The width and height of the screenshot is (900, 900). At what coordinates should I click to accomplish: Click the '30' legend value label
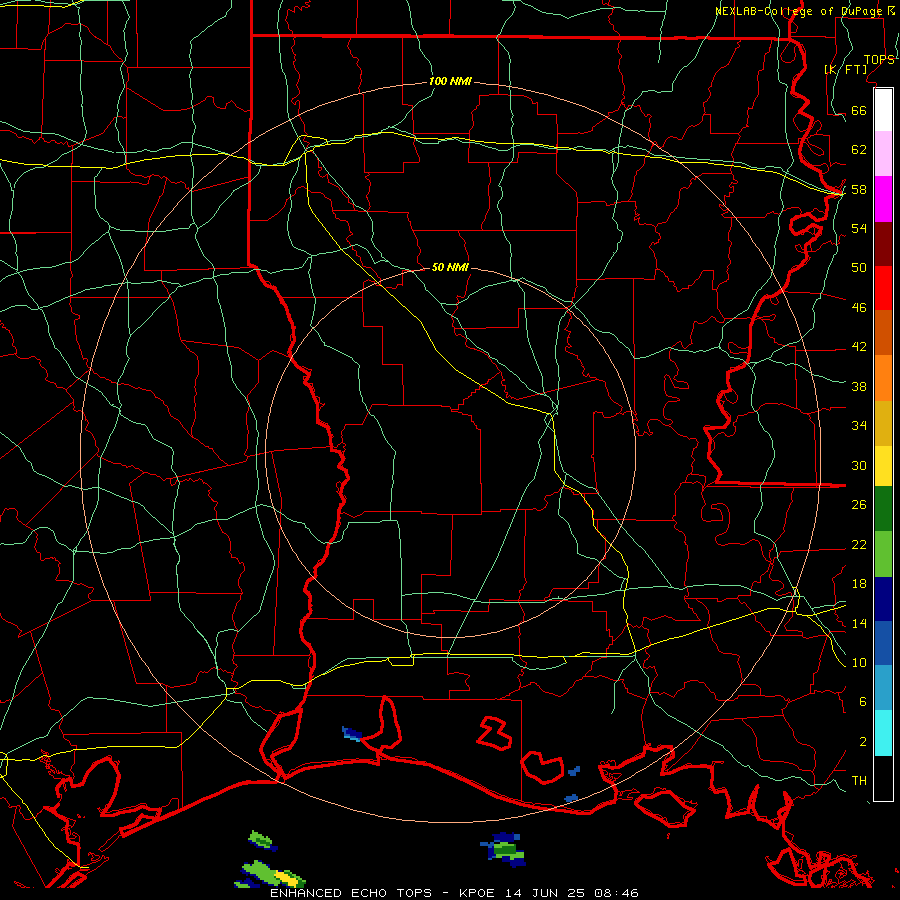click(x=859, y=465)
